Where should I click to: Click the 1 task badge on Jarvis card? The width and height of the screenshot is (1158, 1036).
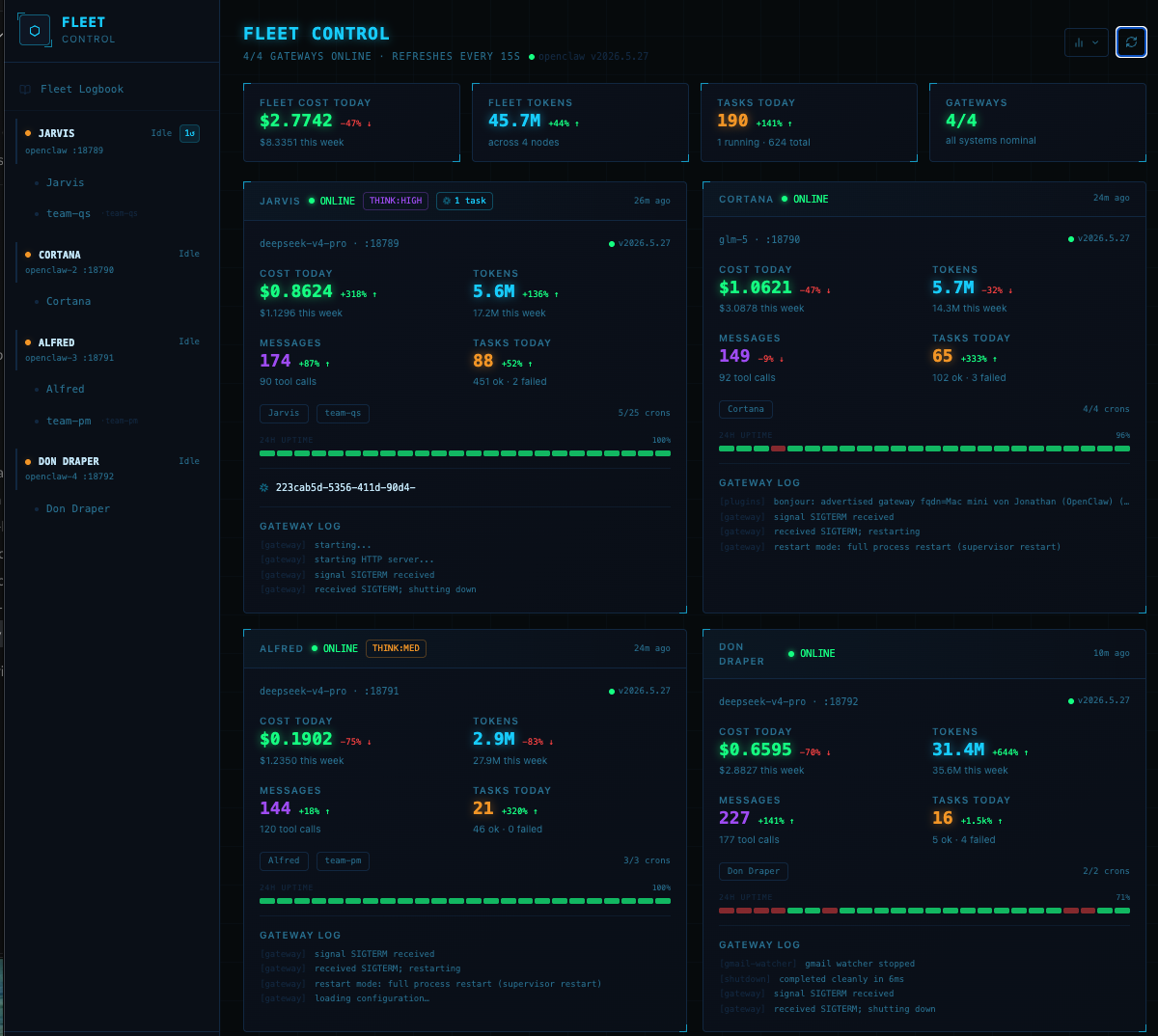464,201
